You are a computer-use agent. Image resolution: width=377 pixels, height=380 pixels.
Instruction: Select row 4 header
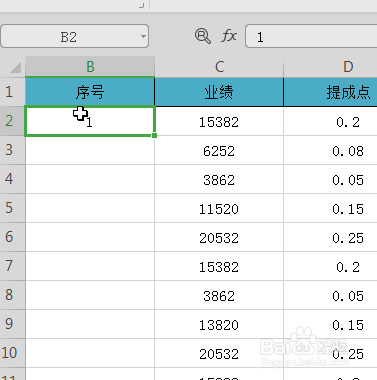[12, 179]
